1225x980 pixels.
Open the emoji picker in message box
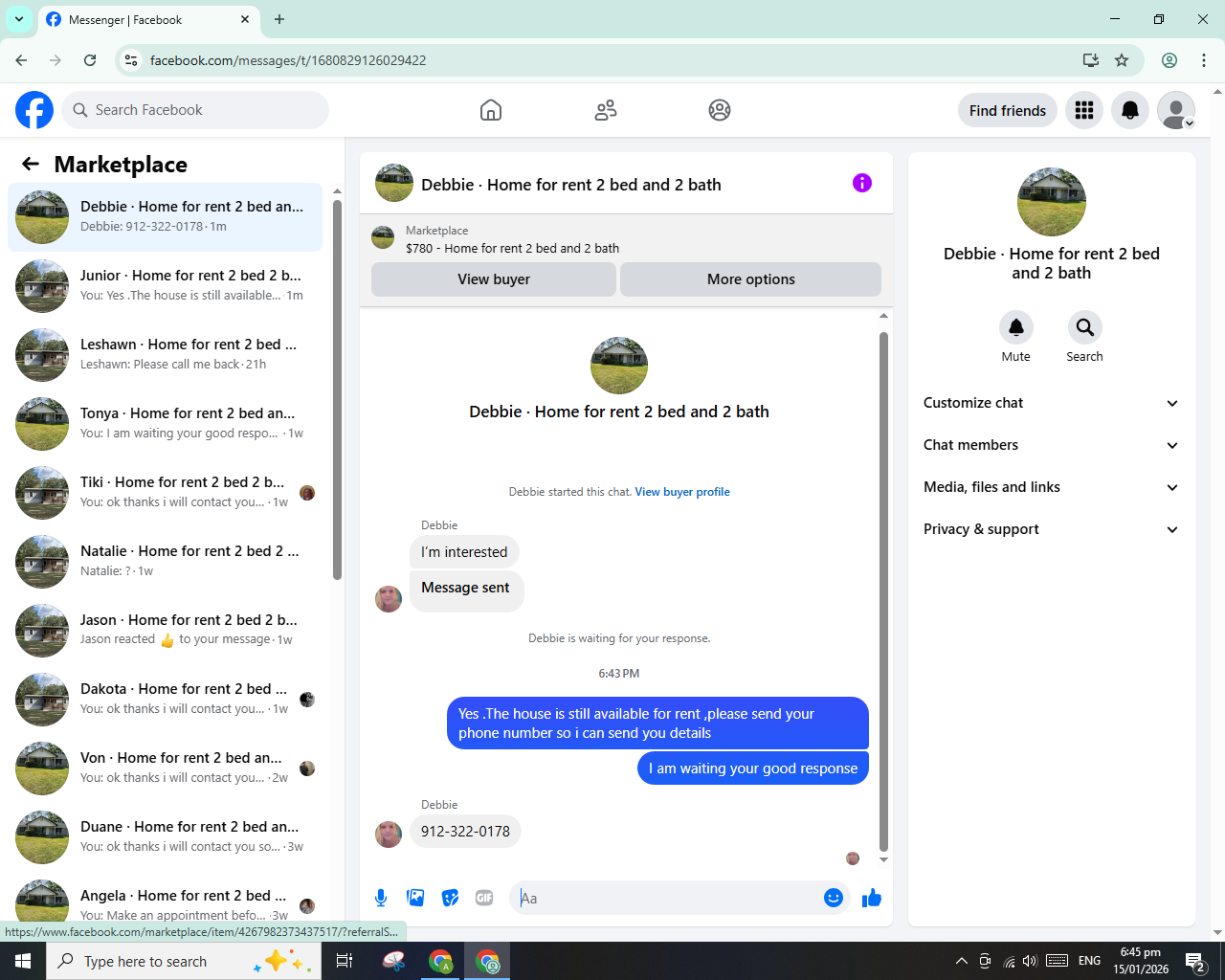[x=834, y=898]
